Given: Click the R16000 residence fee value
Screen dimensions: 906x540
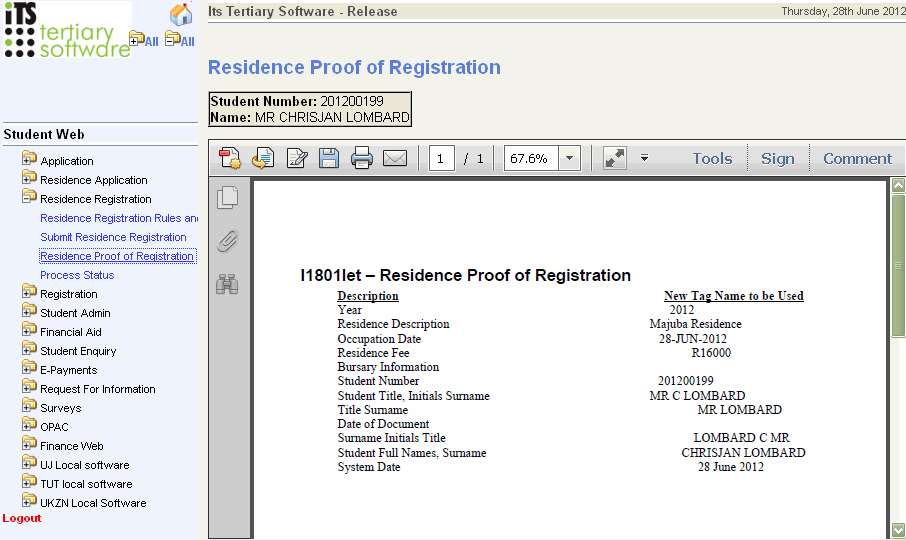Looking at the screenshot, I should 711,353.
